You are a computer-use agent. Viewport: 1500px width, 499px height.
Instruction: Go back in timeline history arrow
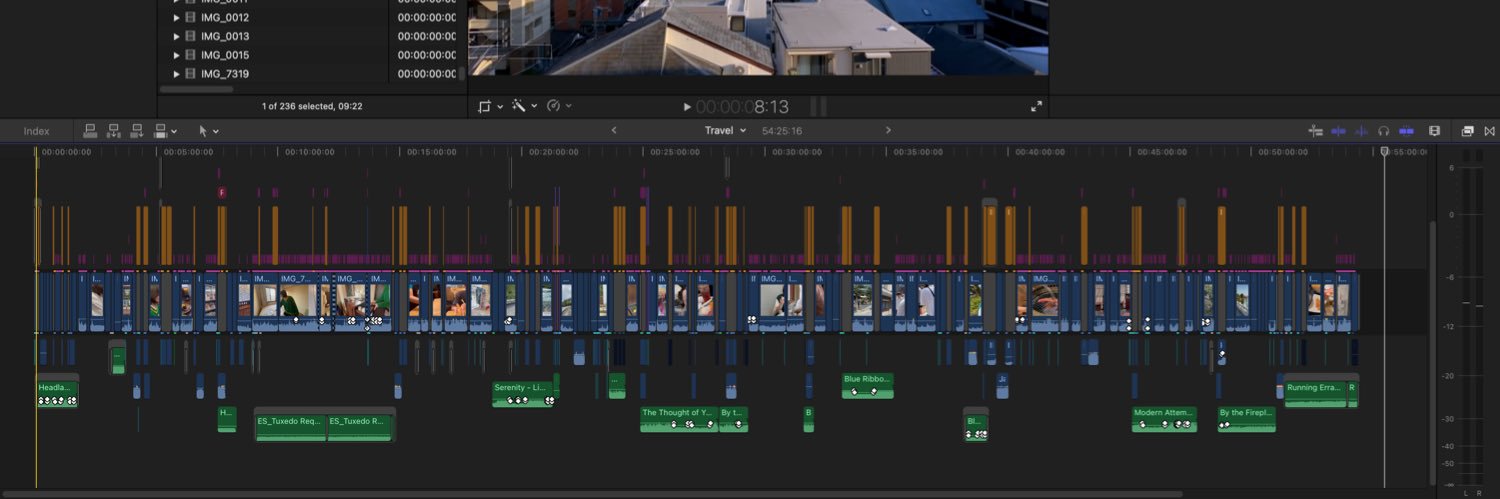click(x=614, y=130)
